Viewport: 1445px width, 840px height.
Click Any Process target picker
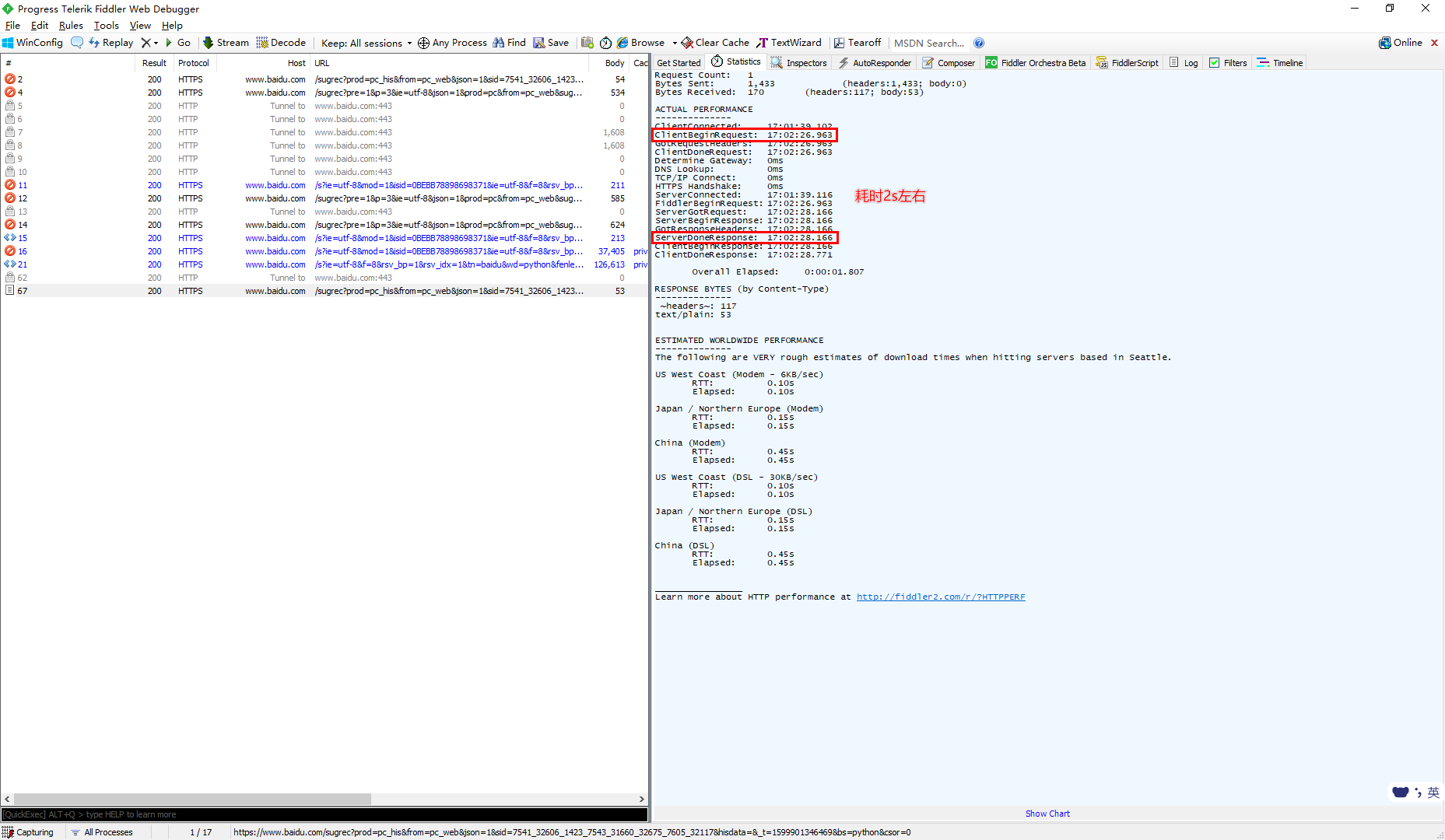click(x=452, y=43)
